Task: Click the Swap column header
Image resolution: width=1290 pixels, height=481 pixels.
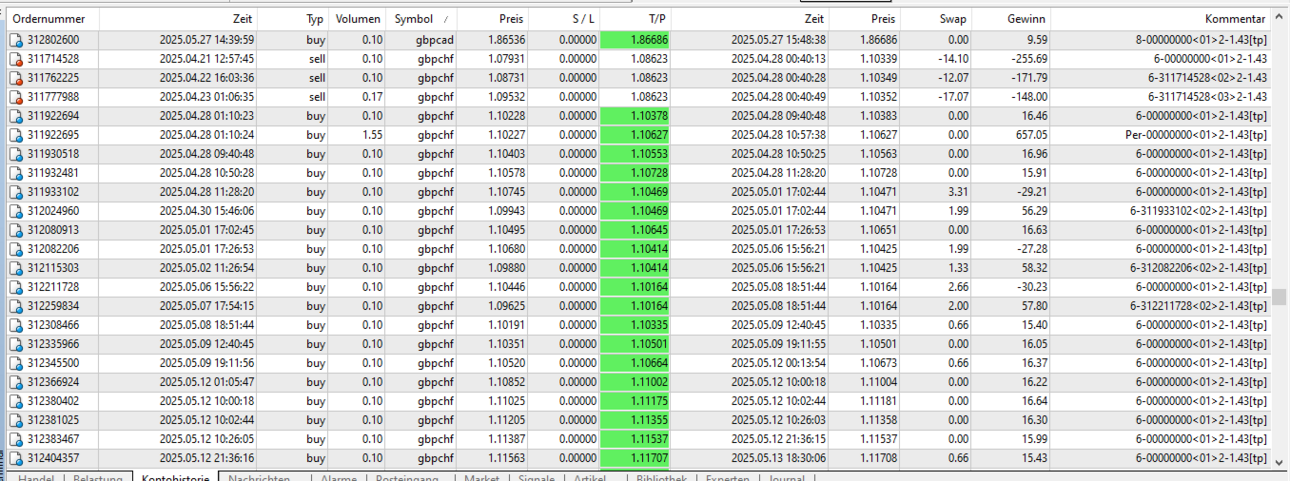Action: [937, 19]
